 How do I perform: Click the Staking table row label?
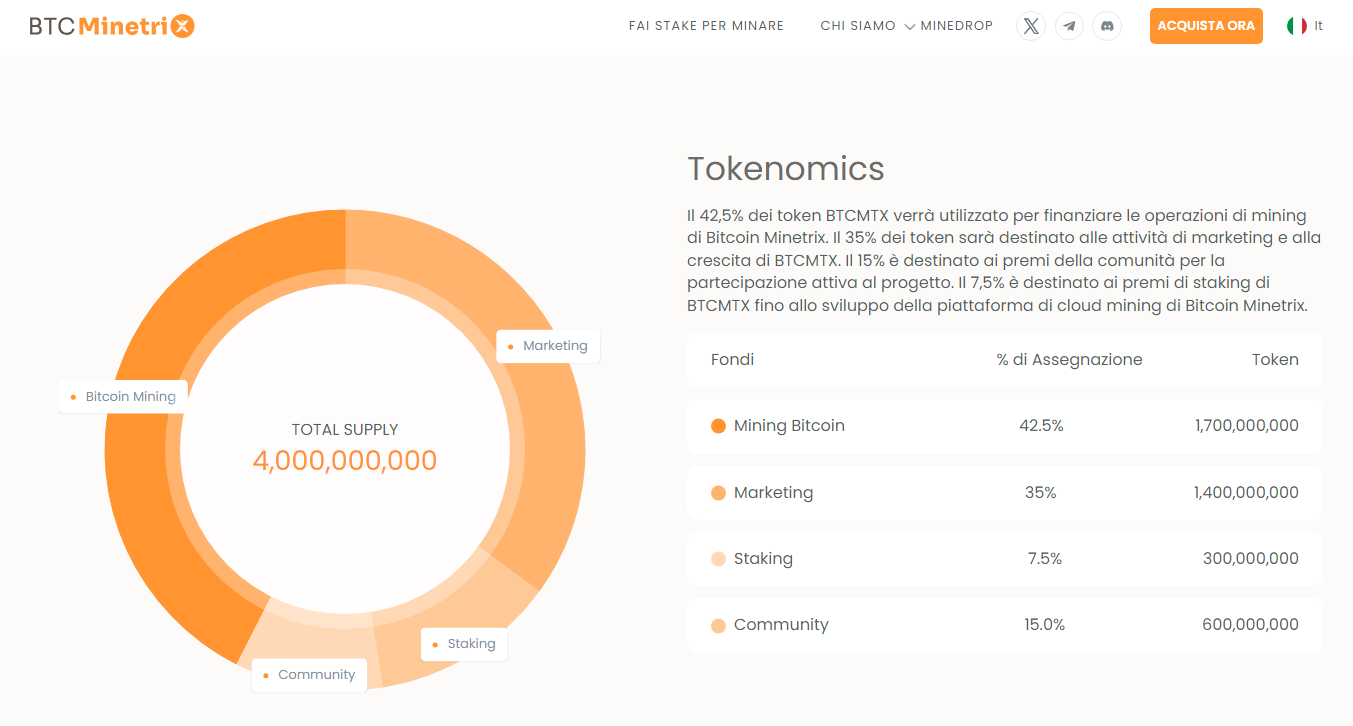(763, 559)
